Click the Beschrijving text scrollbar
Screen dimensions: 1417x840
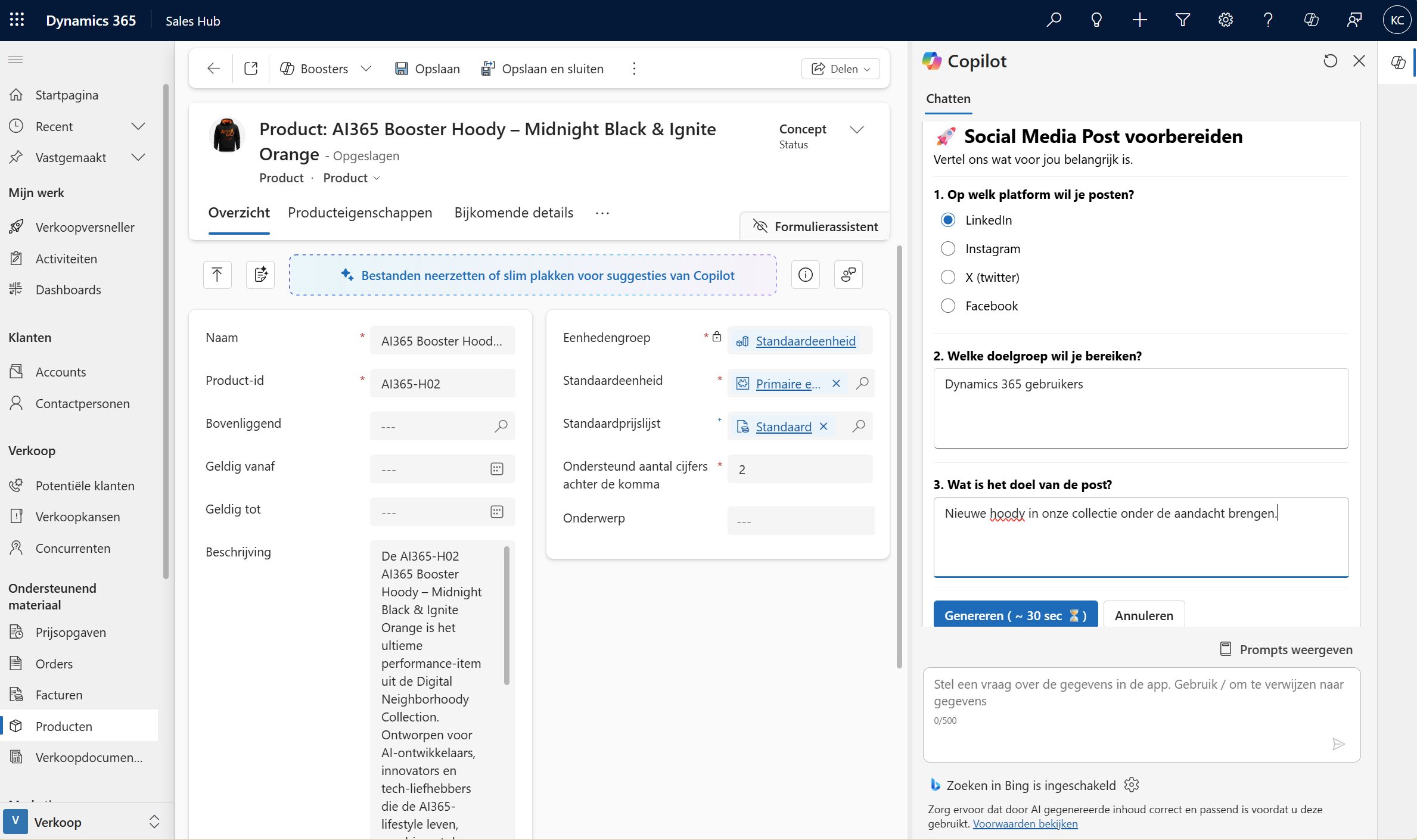506,617
